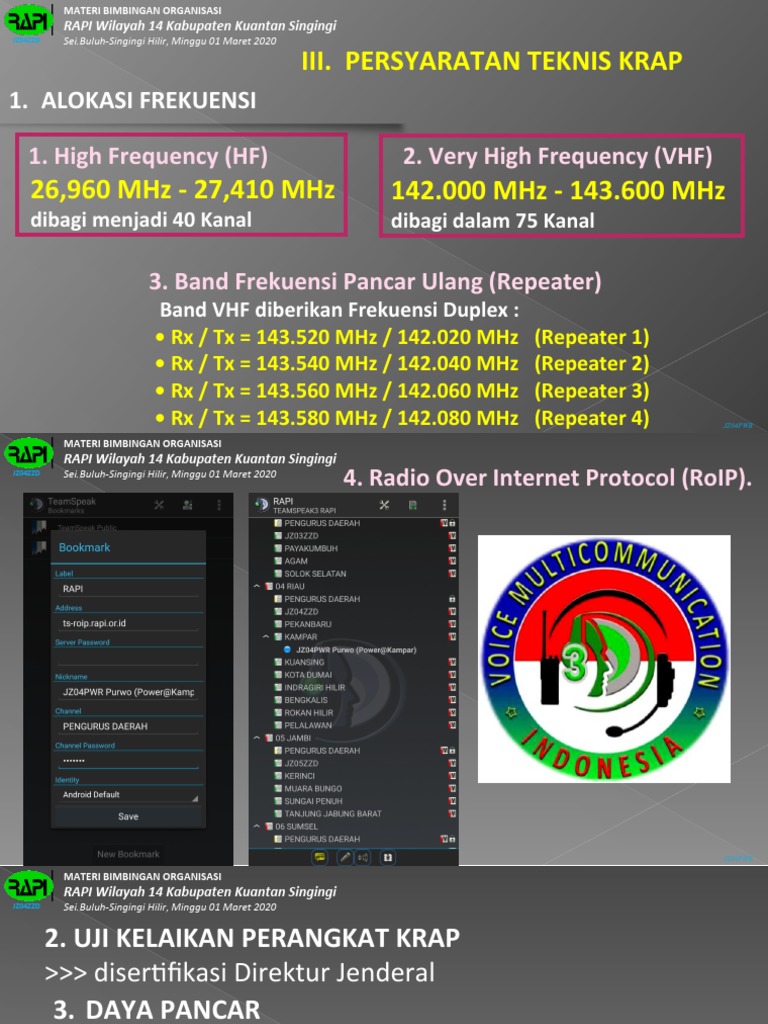The image size is (768, 1024).
Task: Open the overflow menu in TeamSpeak Bookmarks header
Action: pyautogui.click(x=219, y=505)
